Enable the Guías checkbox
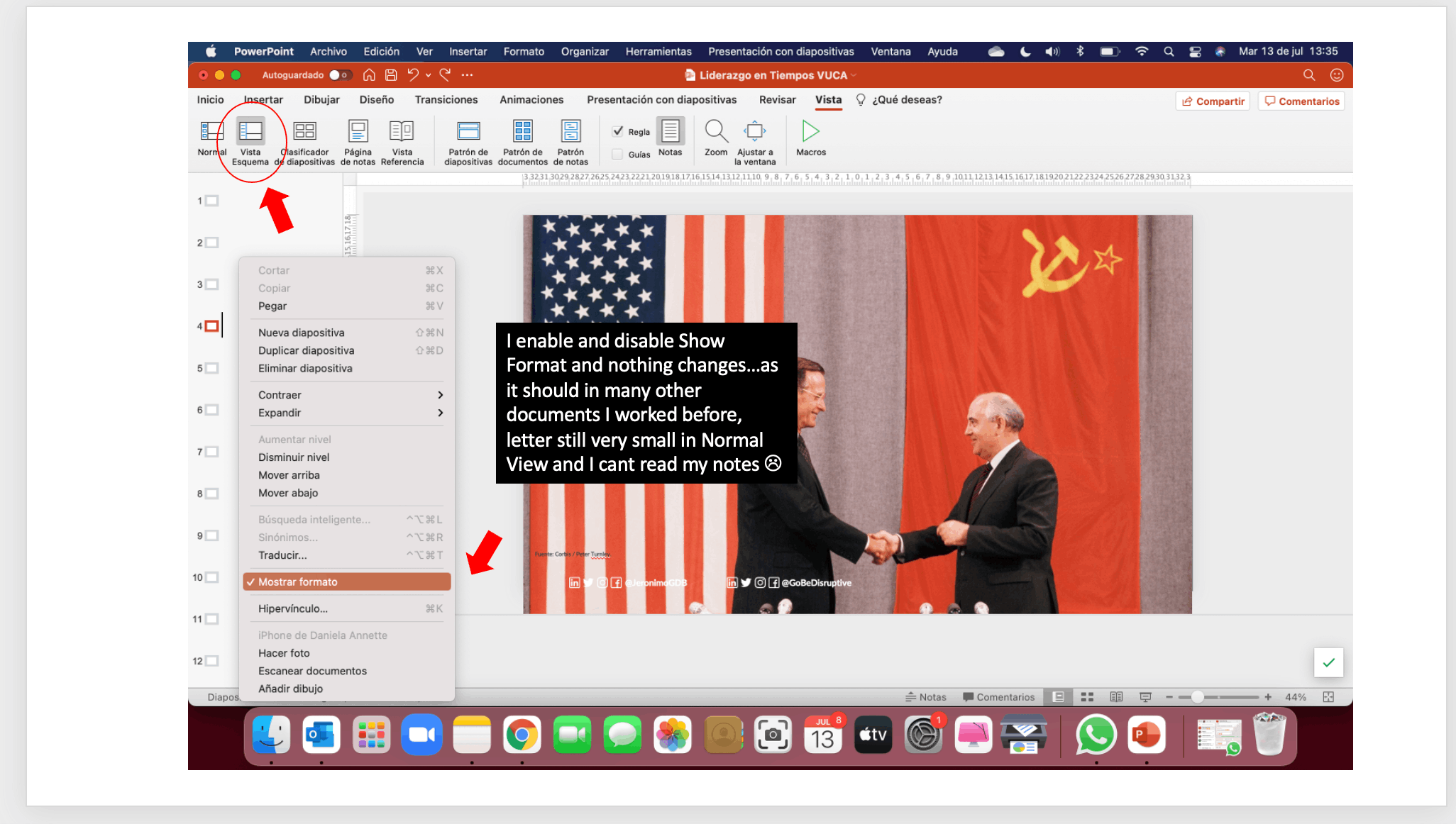1456x824 pixels. coord(618,154)
